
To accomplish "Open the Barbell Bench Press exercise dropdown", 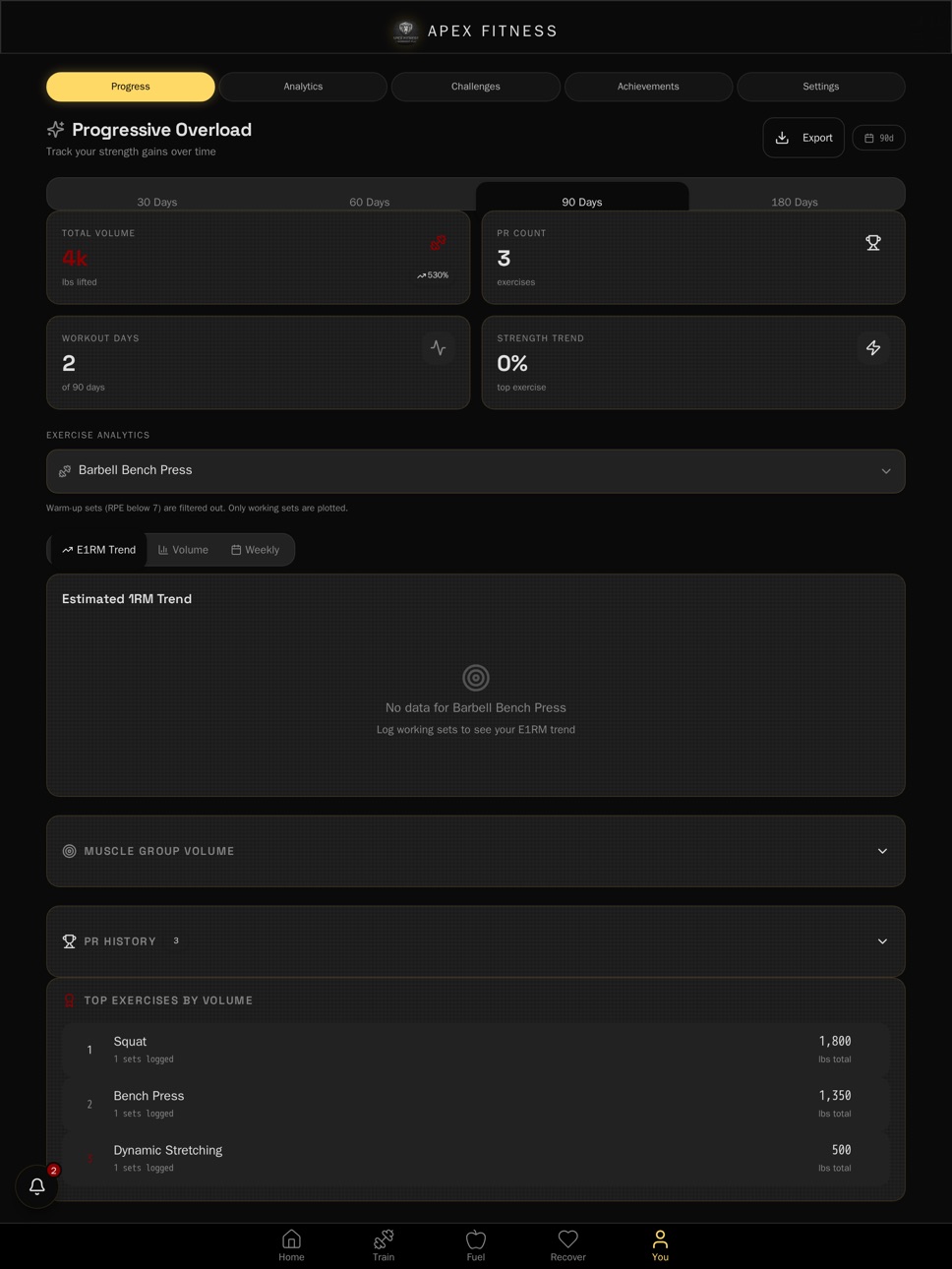I will click(476, 471).
